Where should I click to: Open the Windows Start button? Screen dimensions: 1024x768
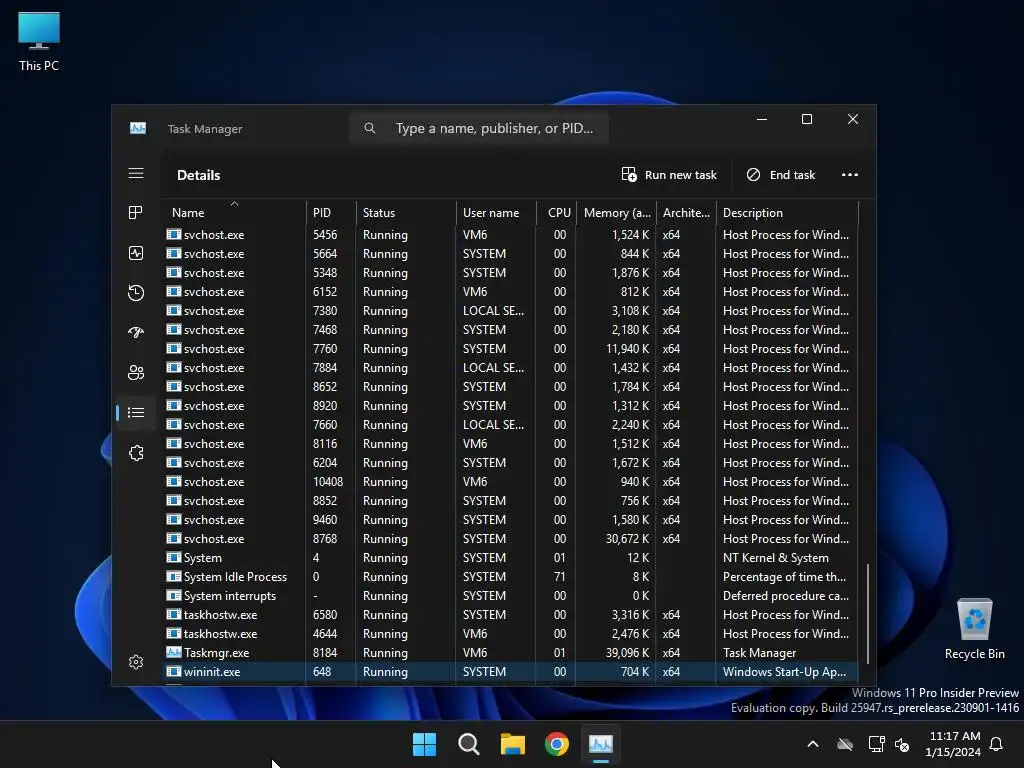pyautogui.click(x=424, y=744)
